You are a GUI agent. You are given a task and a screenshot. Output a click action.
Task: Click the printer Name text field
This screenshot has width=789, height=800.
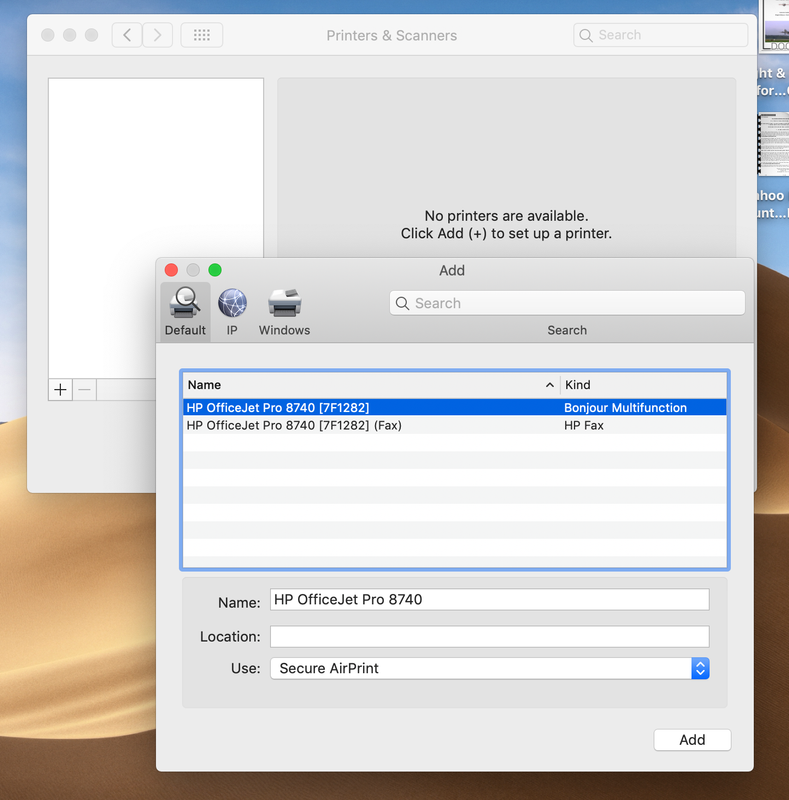tap(489, 600)
